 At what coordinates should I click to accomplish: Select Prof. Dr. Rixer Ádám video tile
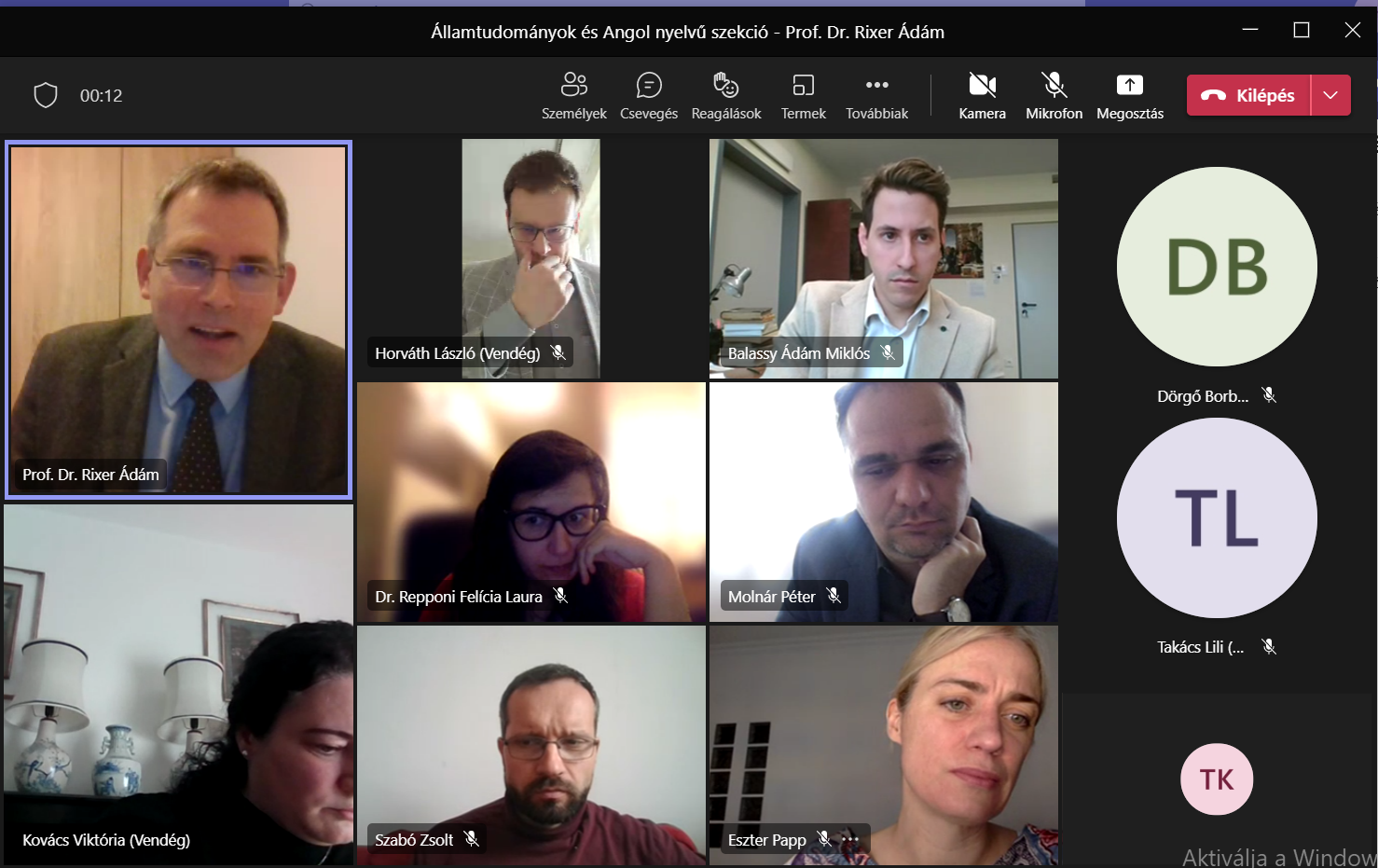click(178, 320)
